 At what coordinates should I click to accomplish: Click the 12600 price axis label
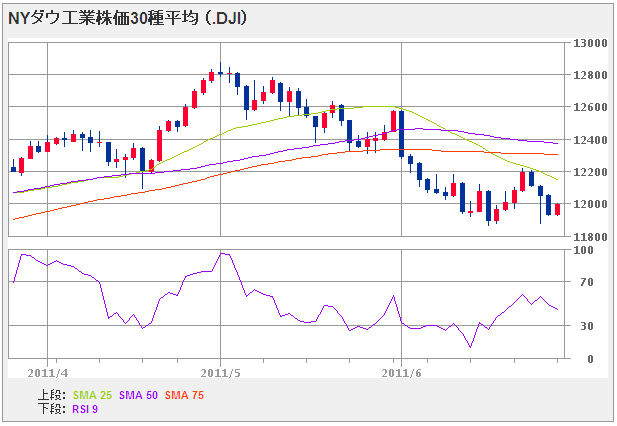point(590,107)
